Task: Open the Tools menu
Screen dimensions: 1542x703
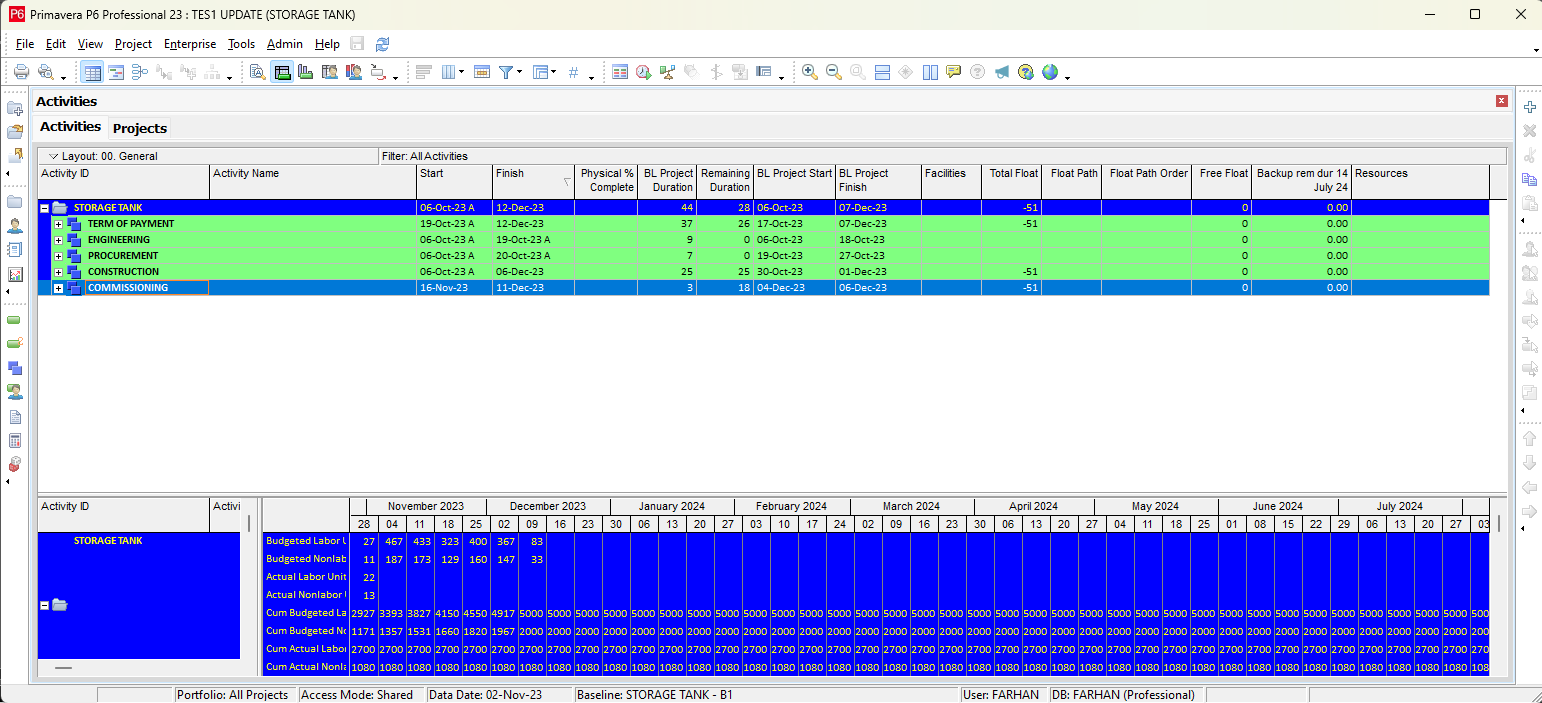Action: [241, 44]
